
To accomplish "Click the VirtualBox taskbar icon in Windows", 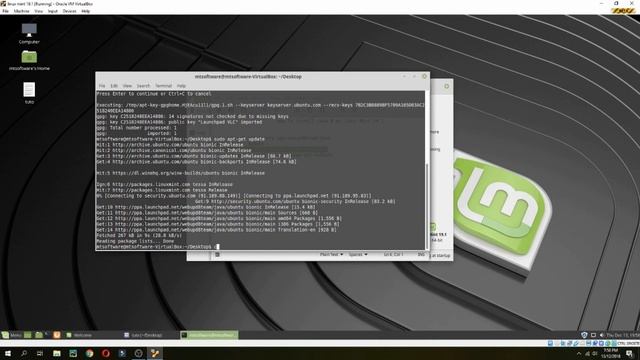I will [155, 353].
